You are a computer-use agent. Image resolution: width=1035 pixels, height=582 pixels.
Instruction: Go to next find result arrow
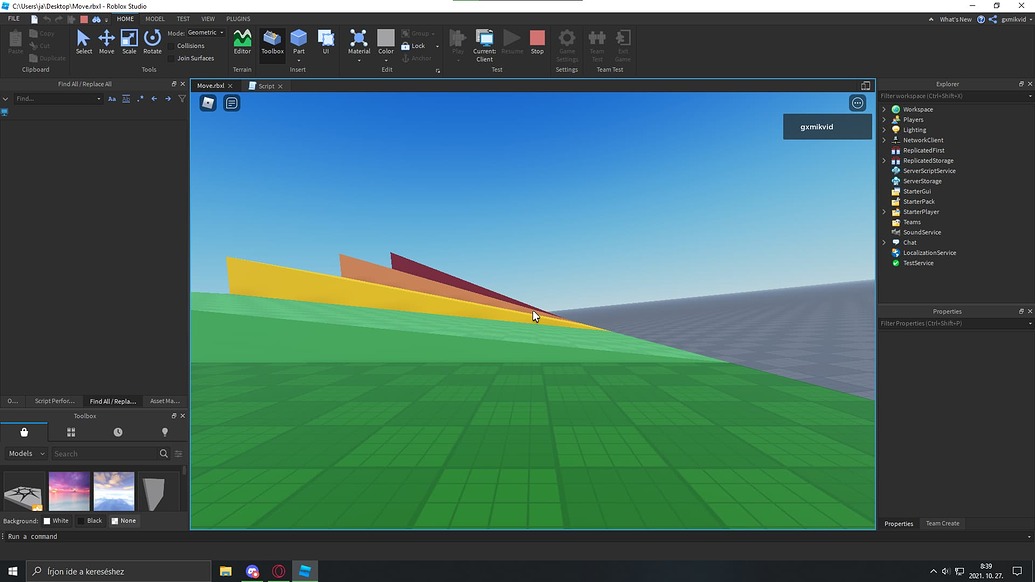click(x=168, y=99)
